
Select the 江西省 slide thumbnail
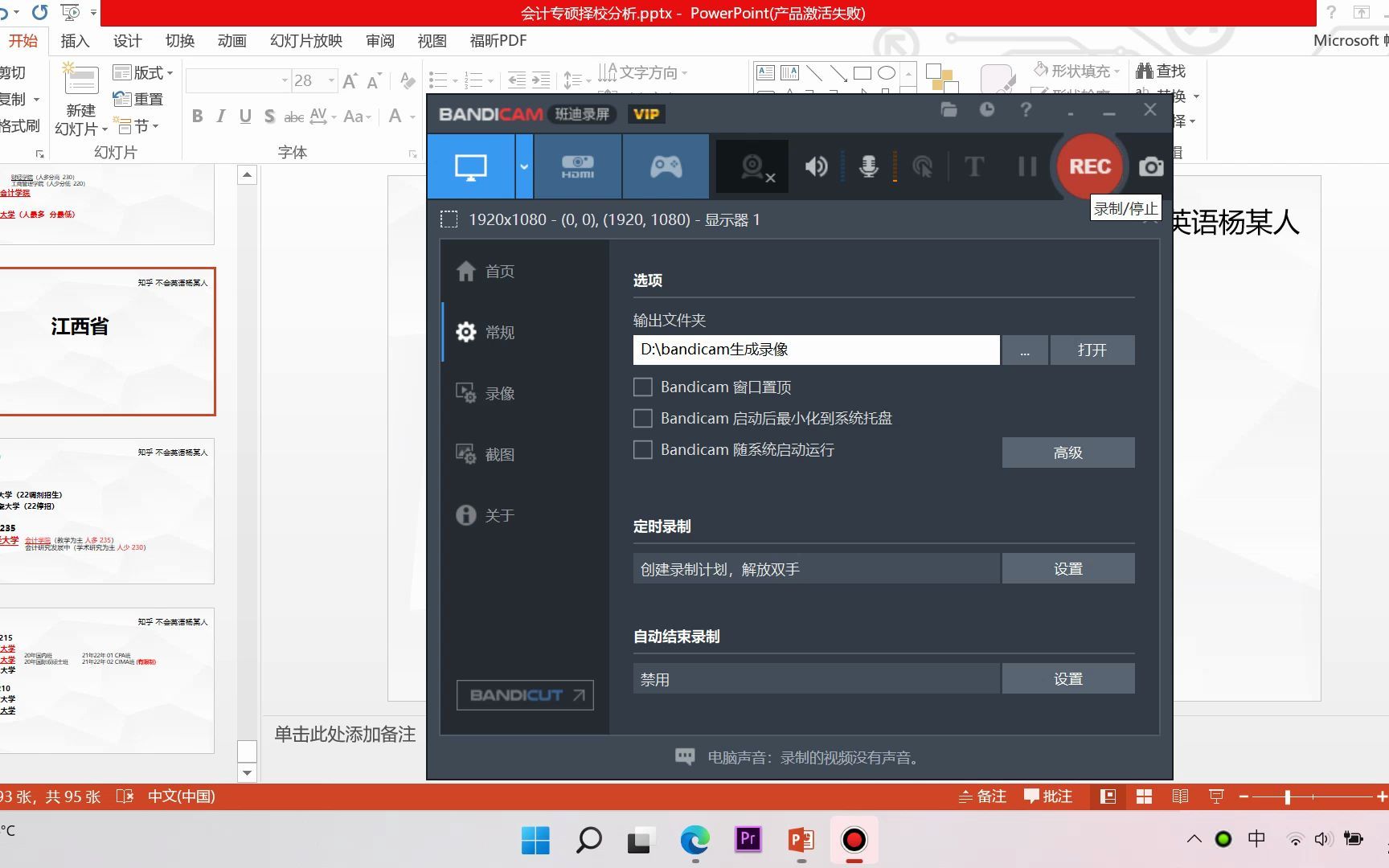tap(107, 342)
